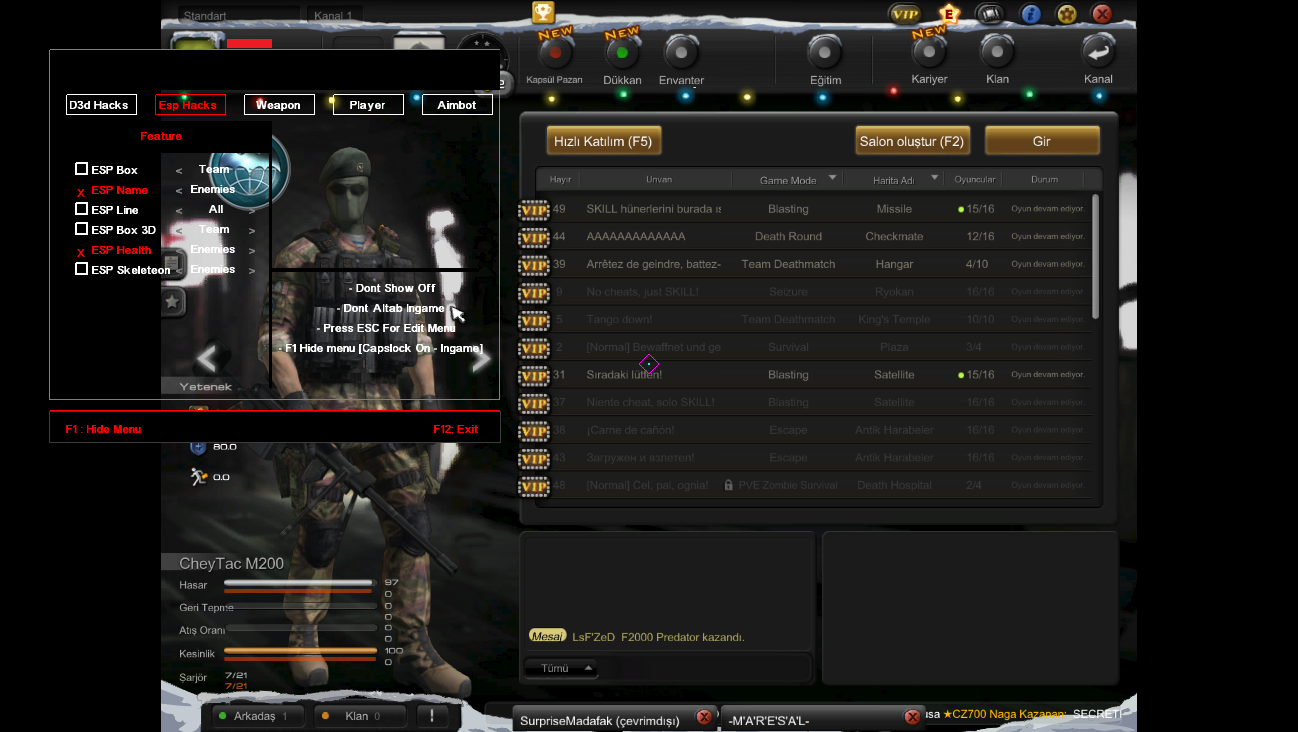Switch to the D3d Hacks tab
1298x732 pixels.
pyautogui.click(x=101, y=104)
